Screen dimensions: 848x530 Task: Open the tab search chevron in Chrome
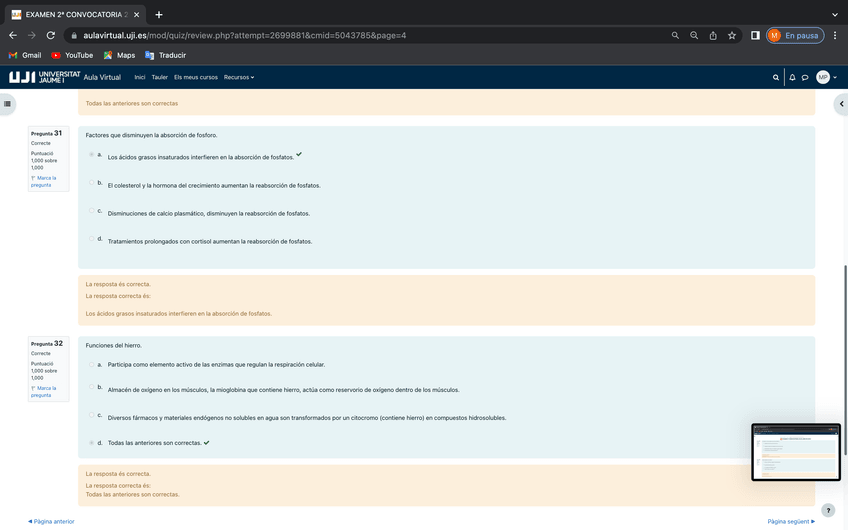tap(835, 14)
